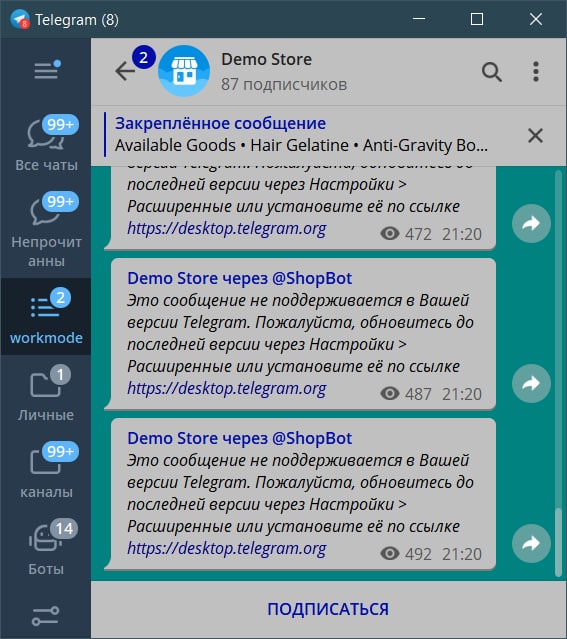Viewport: 567px width, 639px height.
Task: Go back using the arrow icon
Action: click(x=125, y=71)
